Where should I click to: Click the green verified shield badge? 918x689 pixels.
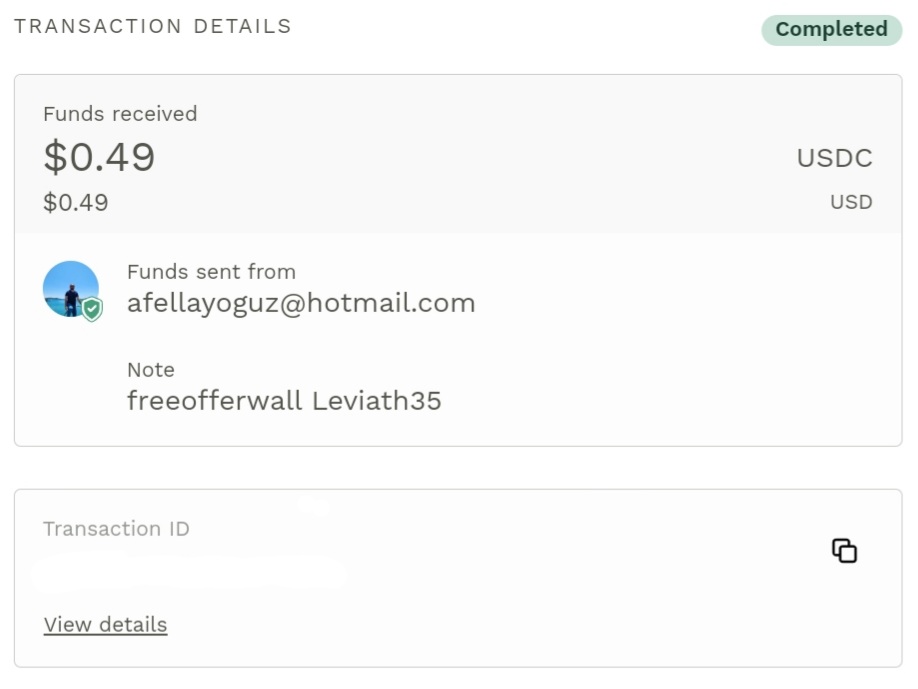tap(92, 310)
